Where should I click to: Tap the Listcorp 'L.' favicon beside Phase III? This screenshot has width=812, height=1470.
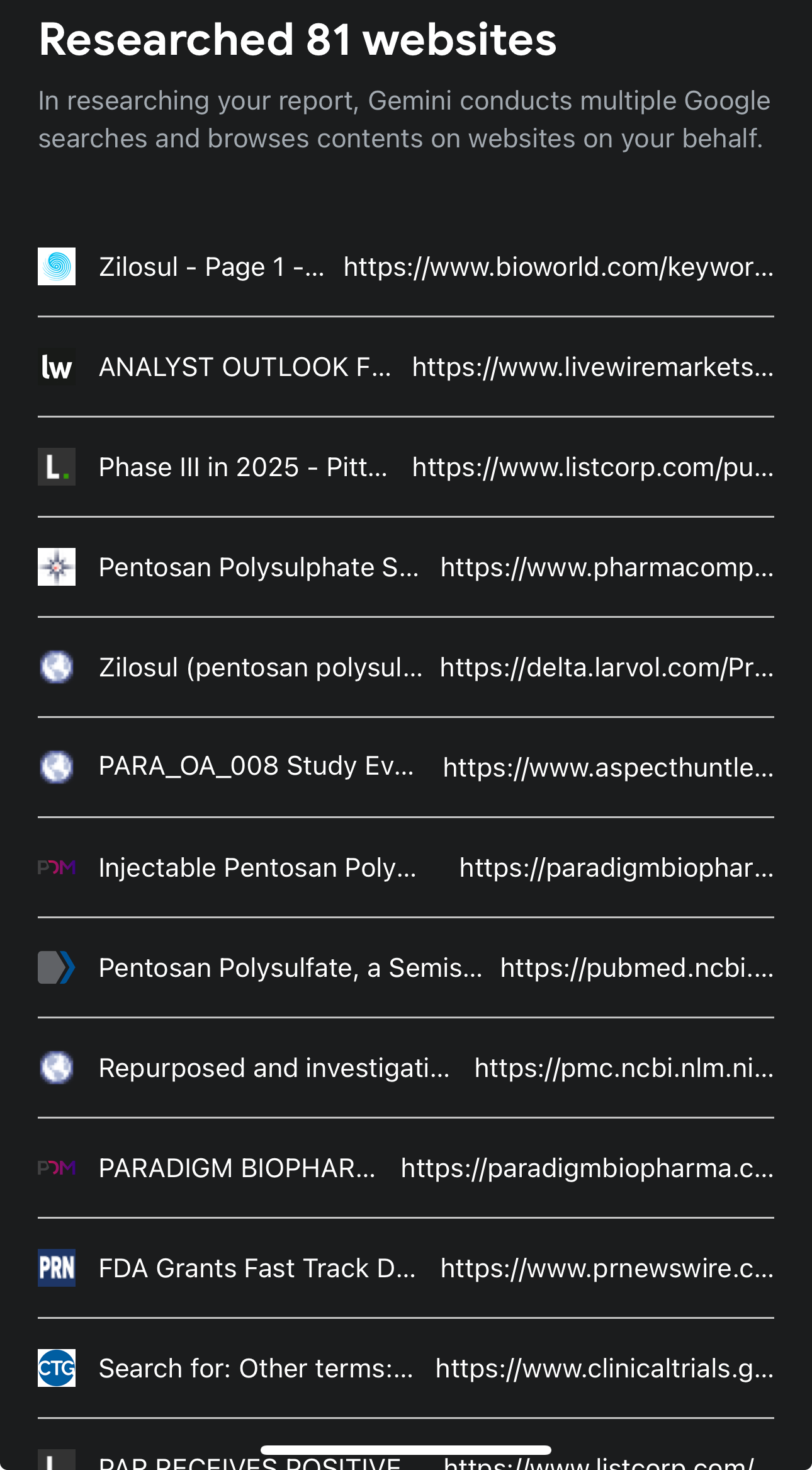57,467
